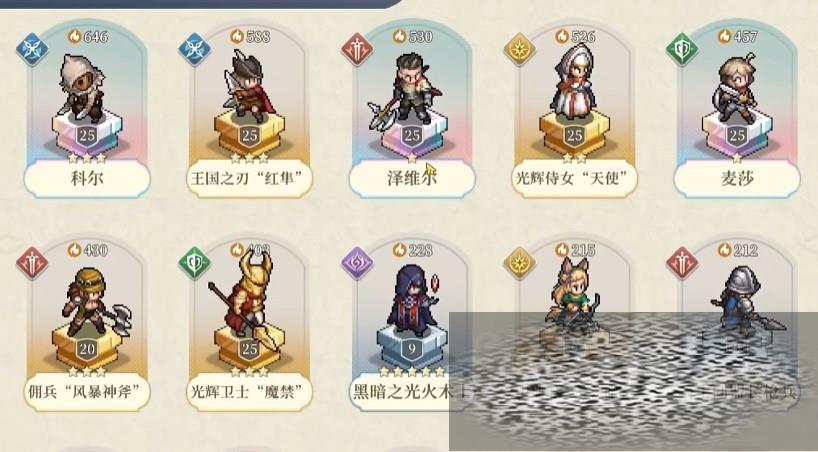The width and height of the screenshot is (818, 452).
Task: Select the red sword emblem on 佣兵"风暴神斧" card
Action: click(32, 263)
